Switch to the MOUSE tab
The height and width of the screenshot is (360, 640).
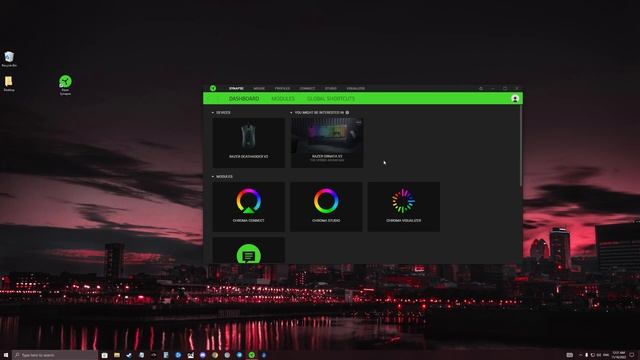pyautogui.click(x=259, y=88)
